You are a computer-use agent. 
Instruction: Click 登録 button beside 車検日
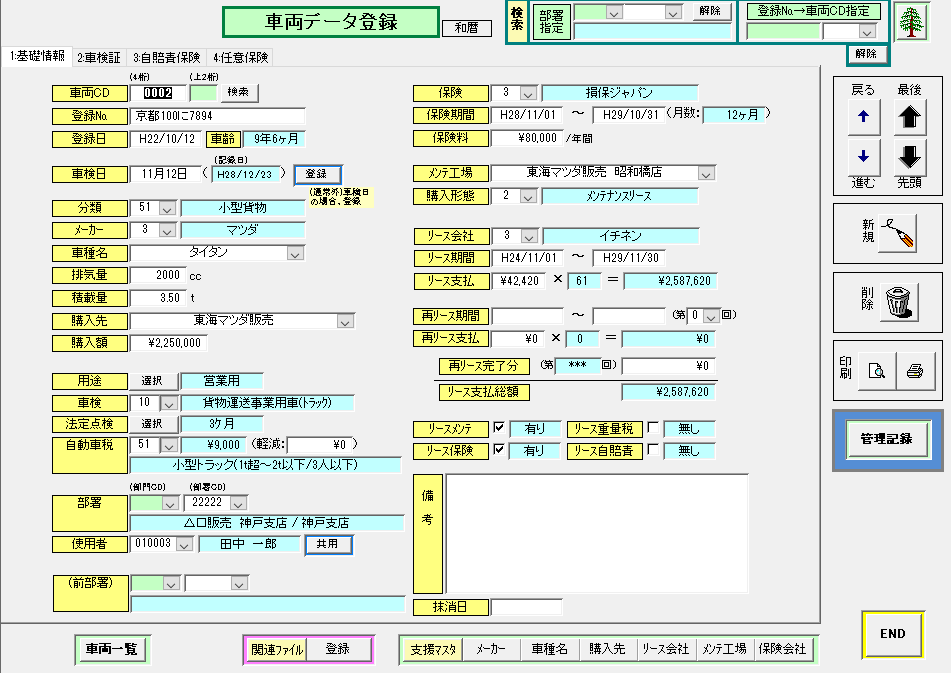(x=317, y=174)
